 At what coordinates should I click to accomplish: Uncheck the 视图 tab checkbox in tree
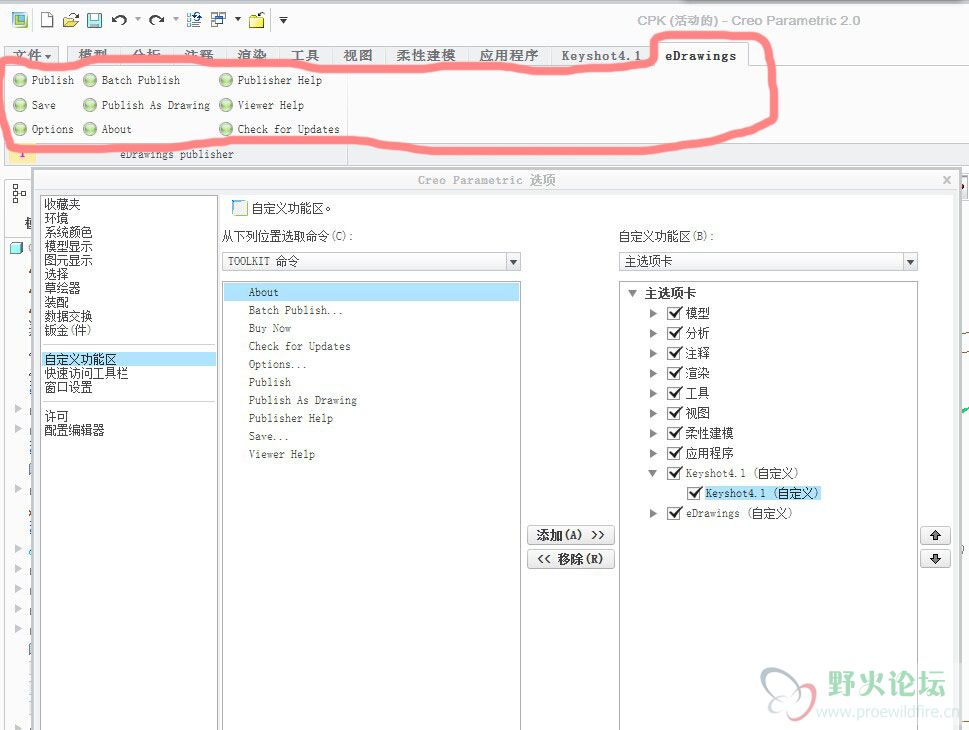[x=674, y=413]
